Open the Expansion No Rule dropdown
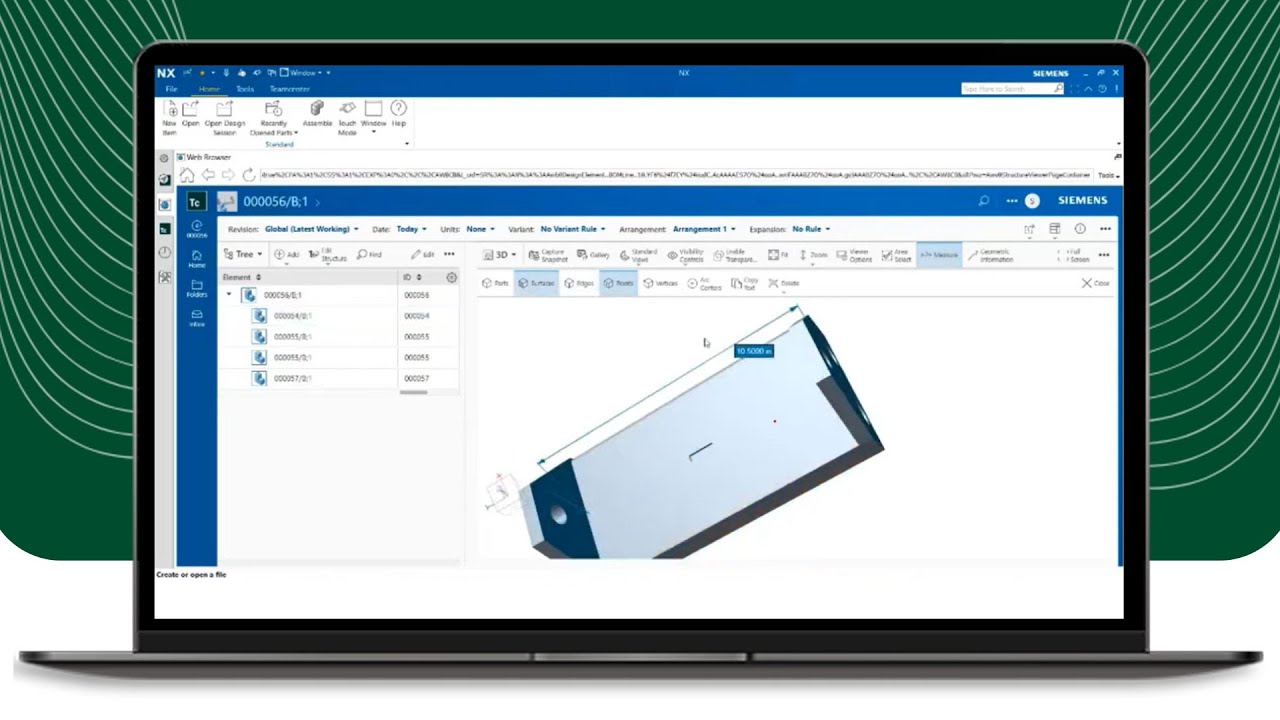This screenshot has height=720, width=1280. [x=811, y=229]
